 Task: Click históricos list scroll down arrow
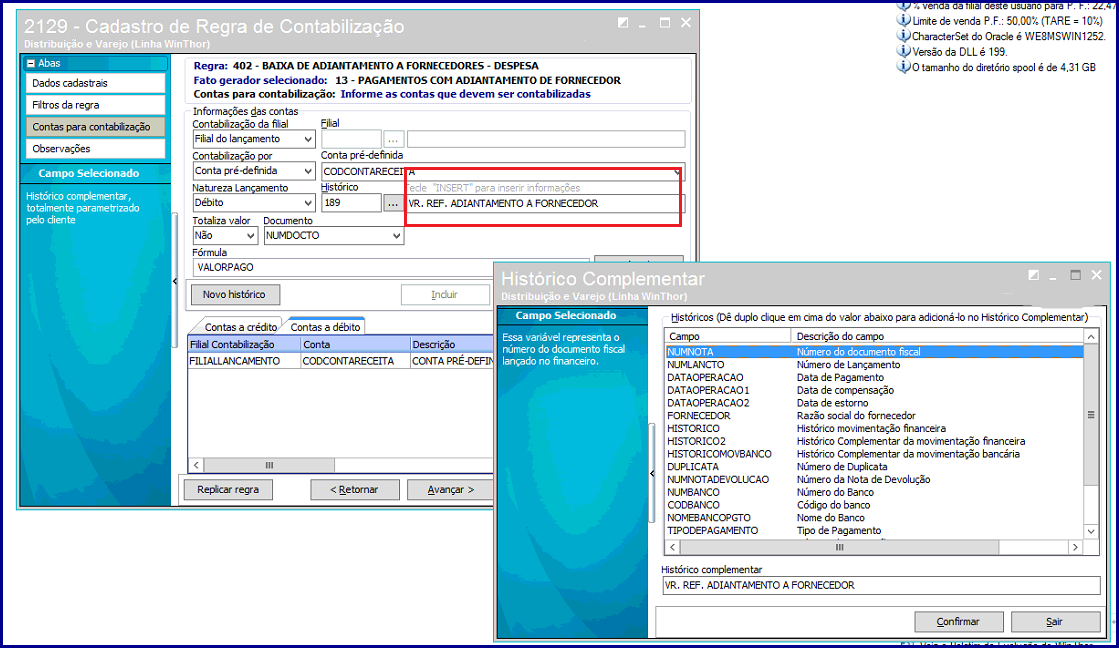click(x=1091, y=532)
